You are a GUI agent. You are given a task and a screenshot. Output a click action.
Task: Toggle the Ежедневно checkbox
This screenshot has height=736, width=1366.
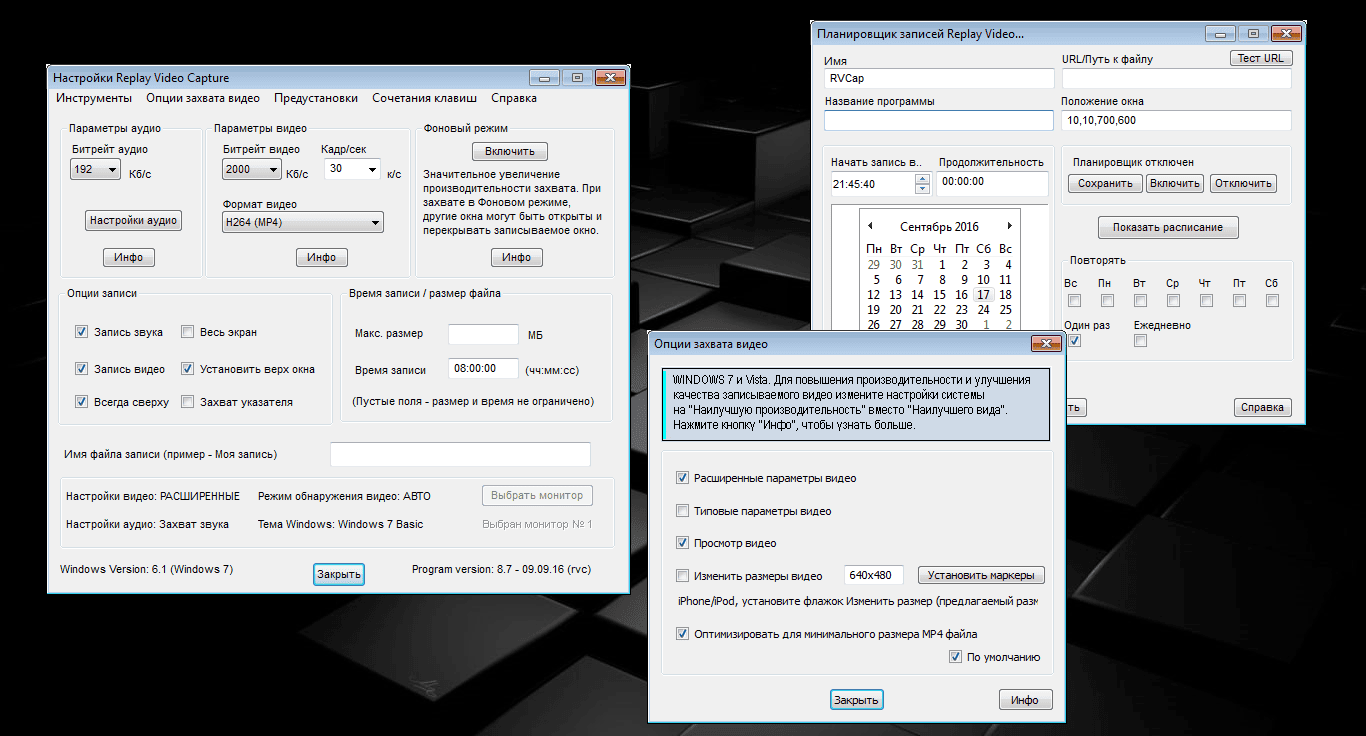click(x=1140, y=341)
